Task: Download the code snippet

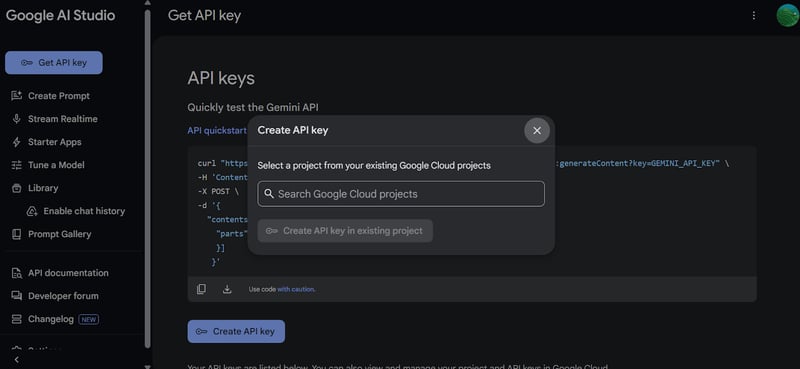Action: [227, 289]
